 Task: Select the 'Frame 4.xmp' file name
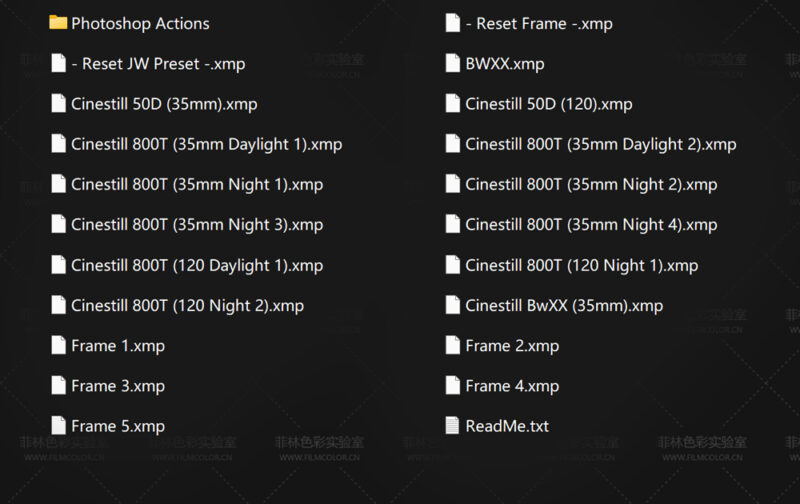[x=512, y=387]
